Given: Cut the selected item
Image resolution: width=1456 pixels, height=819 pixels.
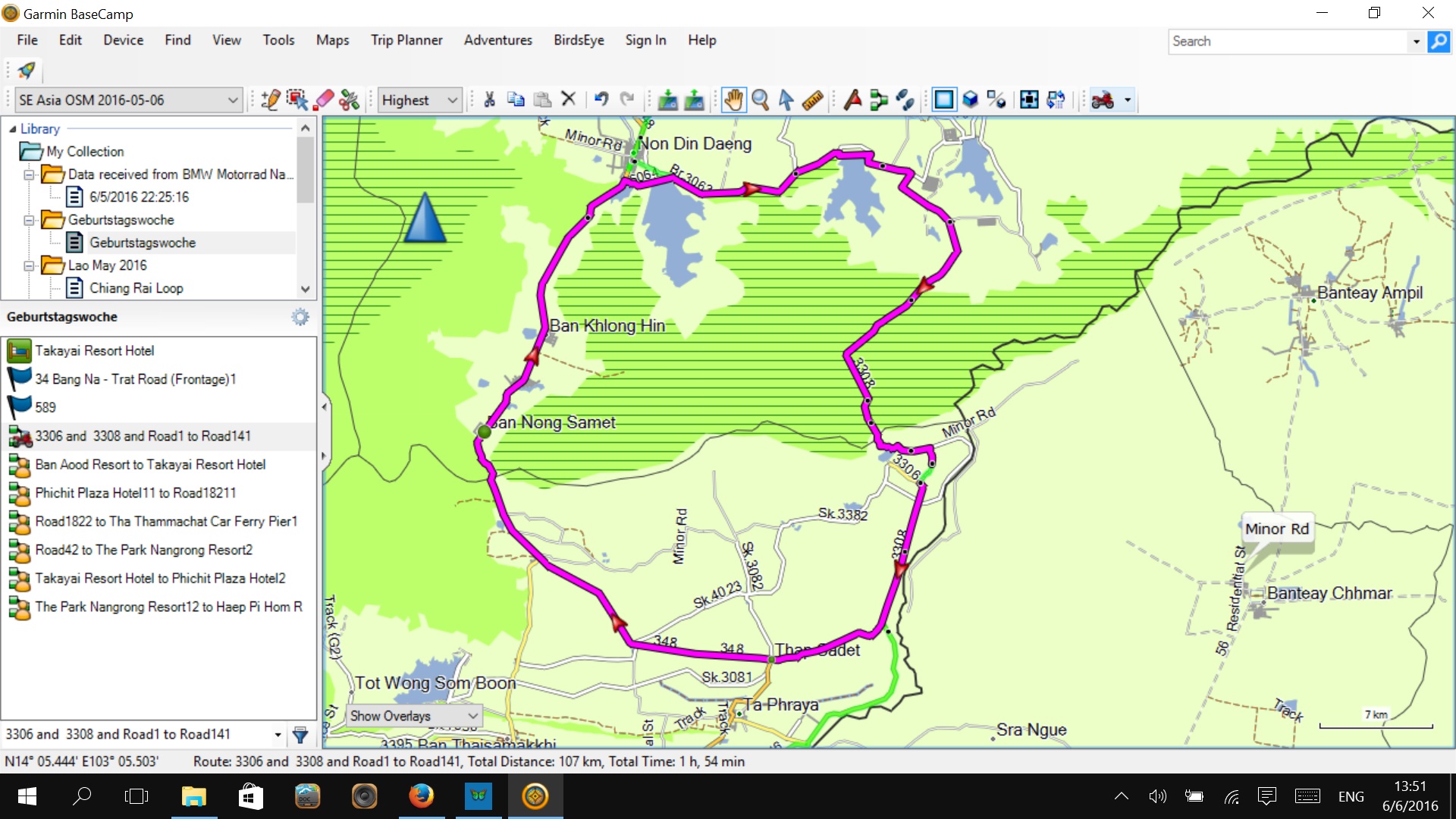Looking at the screenshot, I should (489, 99).
